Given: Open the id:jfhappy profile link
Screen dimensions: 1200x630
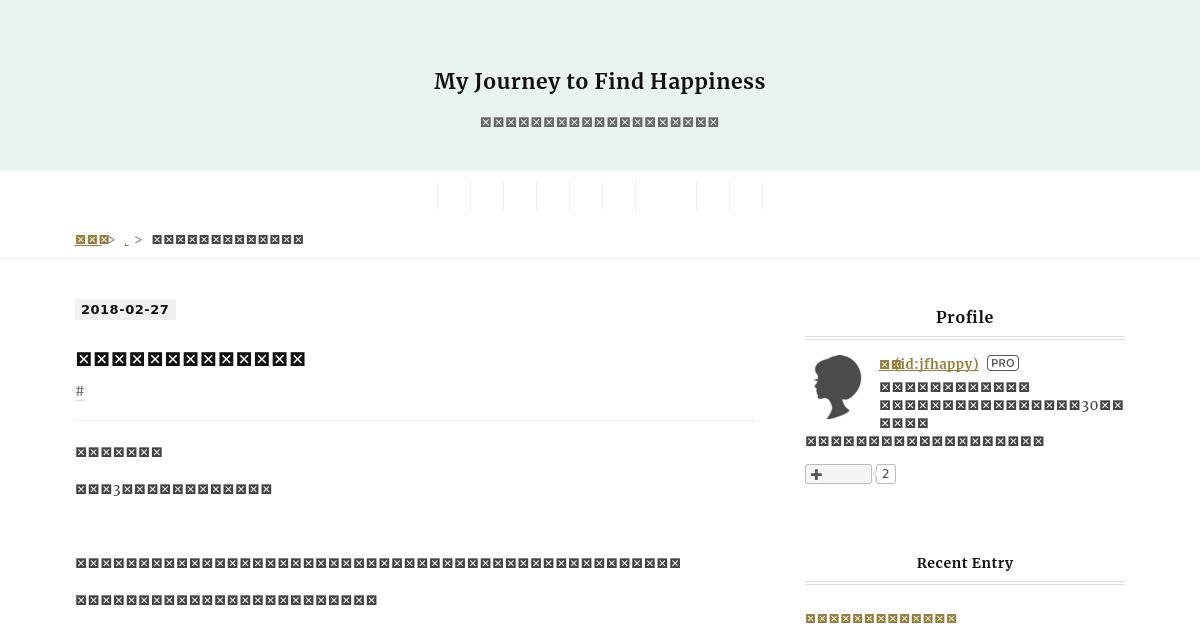Looking at the screenshot, I should point(929,364).
